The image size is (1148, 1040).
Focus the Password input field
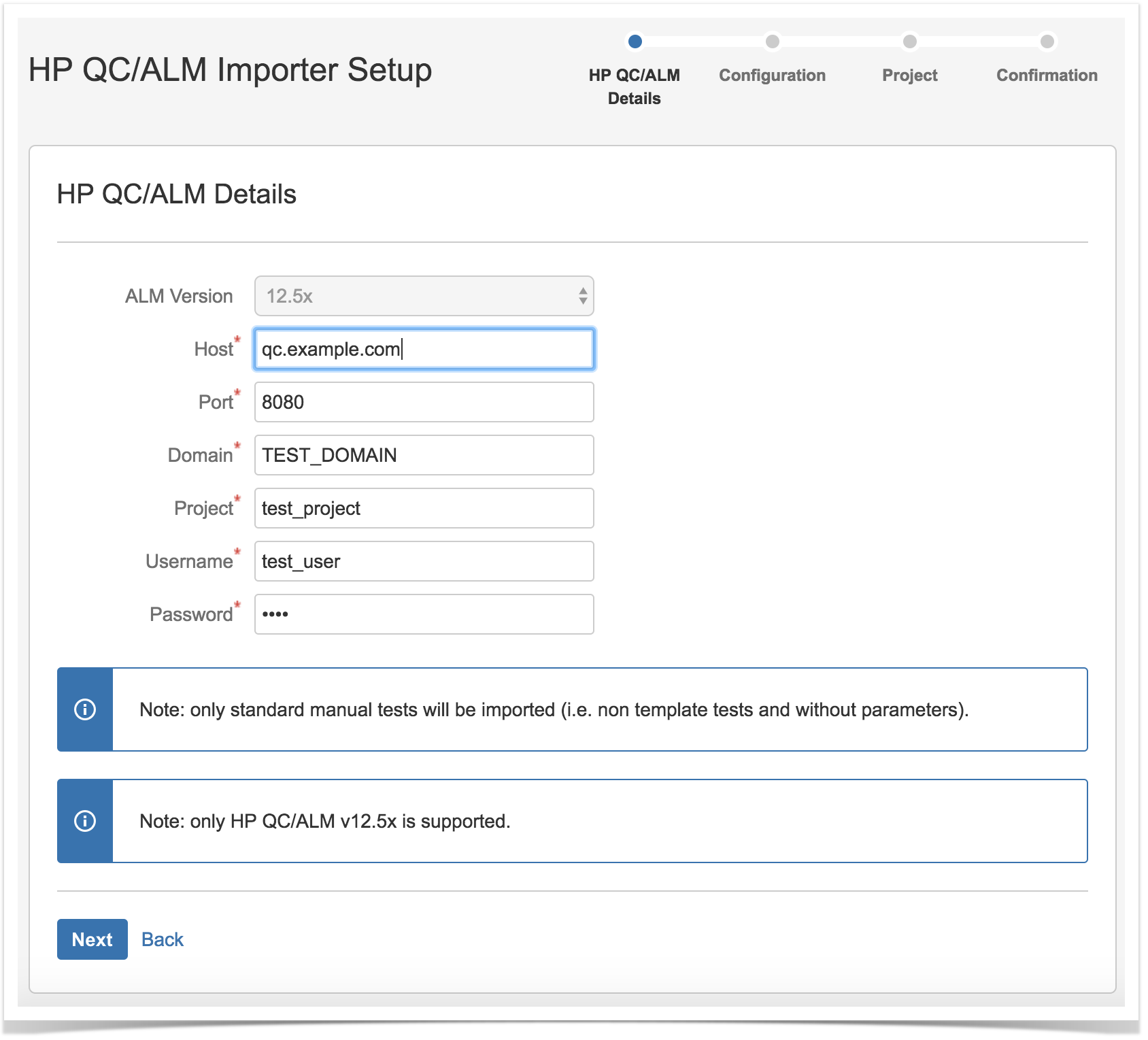(x=424, y=614)
